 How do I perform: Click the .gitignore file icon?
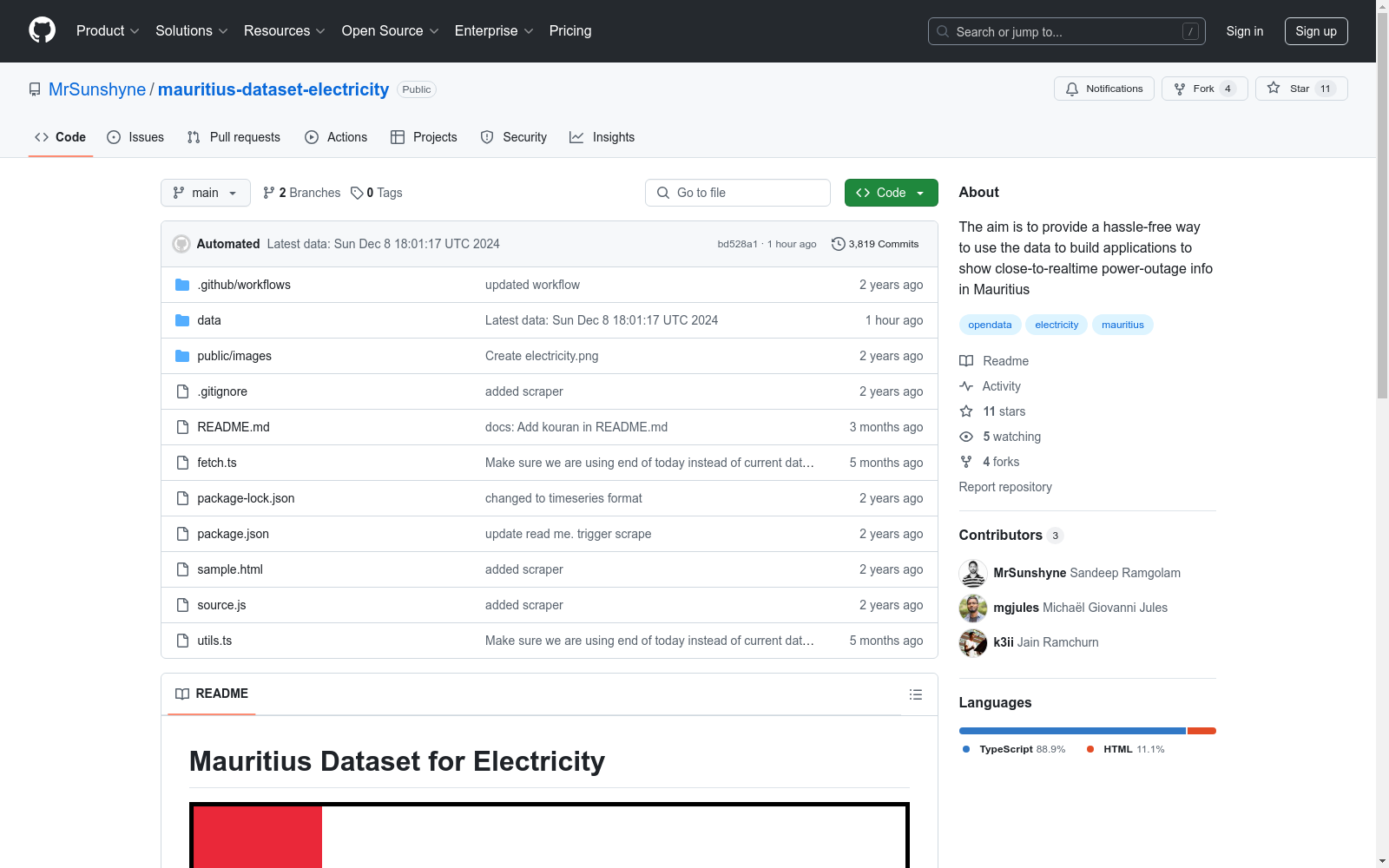pyautogui.click(x=182, y=391)
